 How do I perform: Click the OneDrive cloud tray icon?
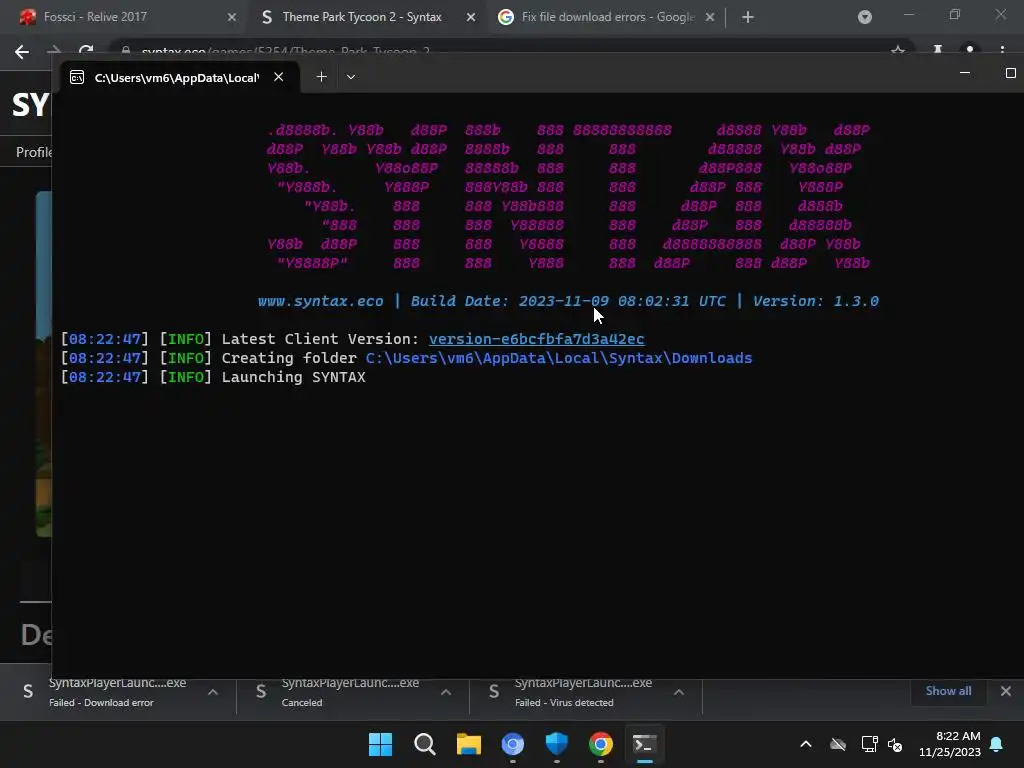coord(838,744)
